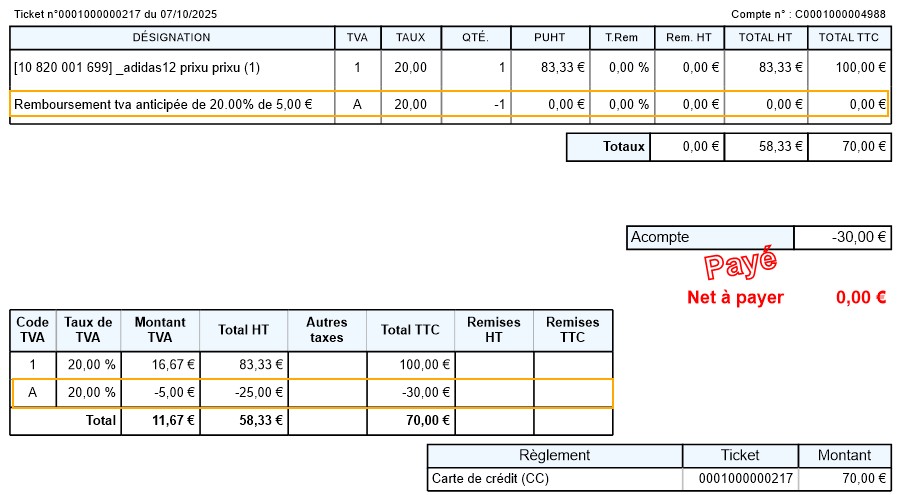
Task: Click ticket number 0001000000217 in payment table
Action: pyautogui.click(x=740, y=479)
